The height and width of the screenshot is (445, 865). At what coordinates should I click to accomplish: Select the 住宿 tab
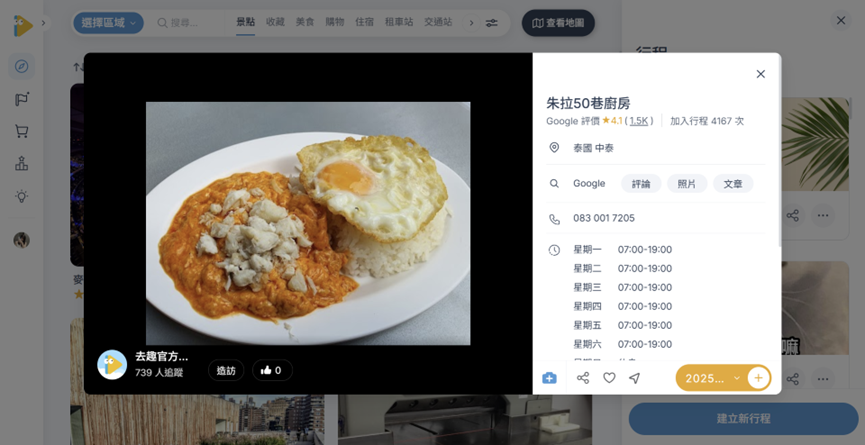[364, 22]
